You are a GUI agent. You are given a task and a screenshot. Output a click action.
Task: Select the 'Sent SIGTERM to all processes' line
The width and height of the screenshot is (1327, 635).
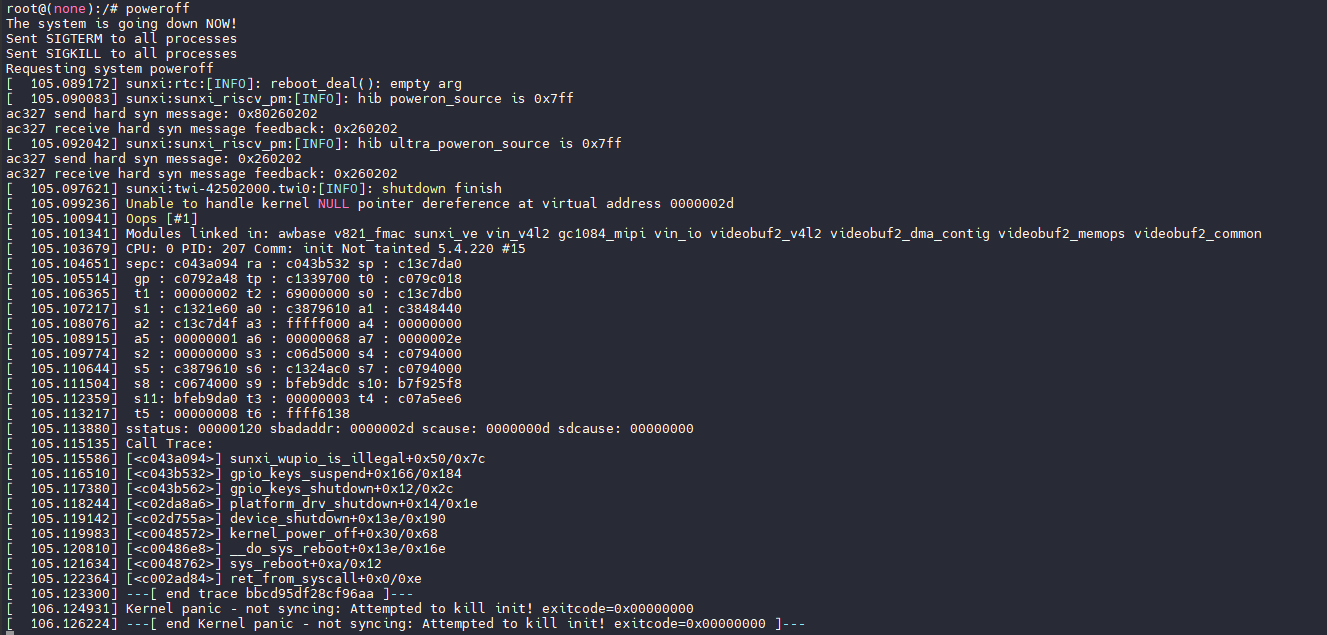[121, 39]
